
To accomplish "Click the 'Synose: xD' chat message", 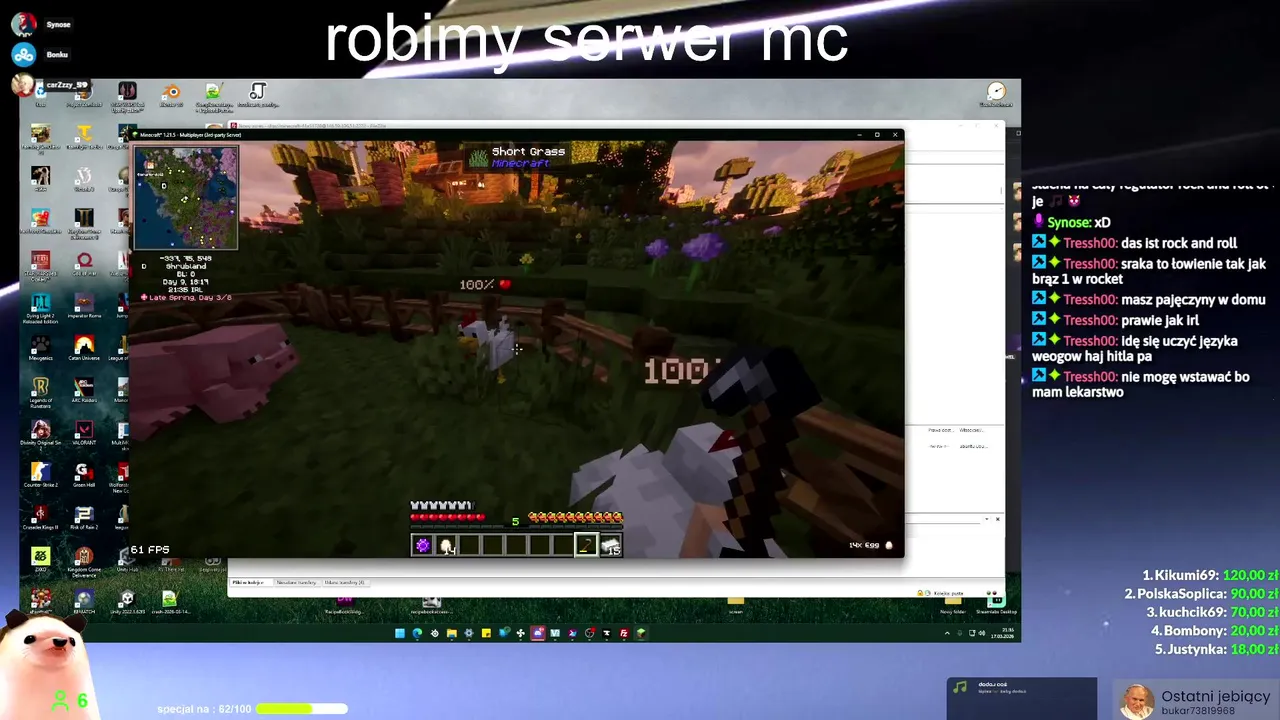I will pos(1072,222).
